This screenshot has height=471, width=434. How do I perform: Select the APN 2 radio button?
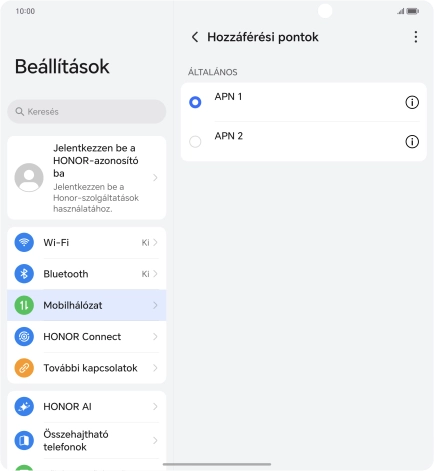point(195,142)
